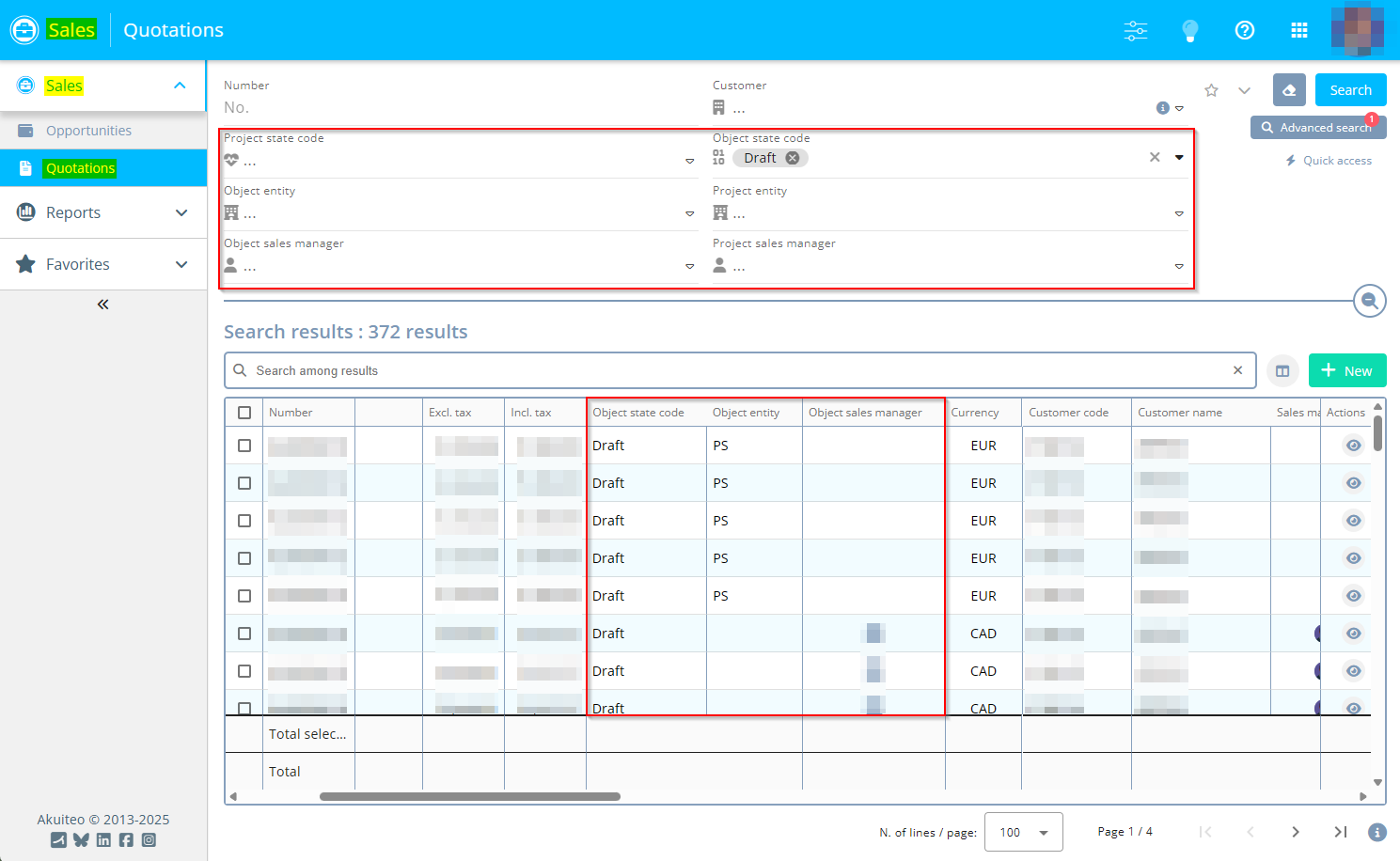Open the apps grid launcher icon
This screenshot has width=1400, height=861.
point(1299,30)
